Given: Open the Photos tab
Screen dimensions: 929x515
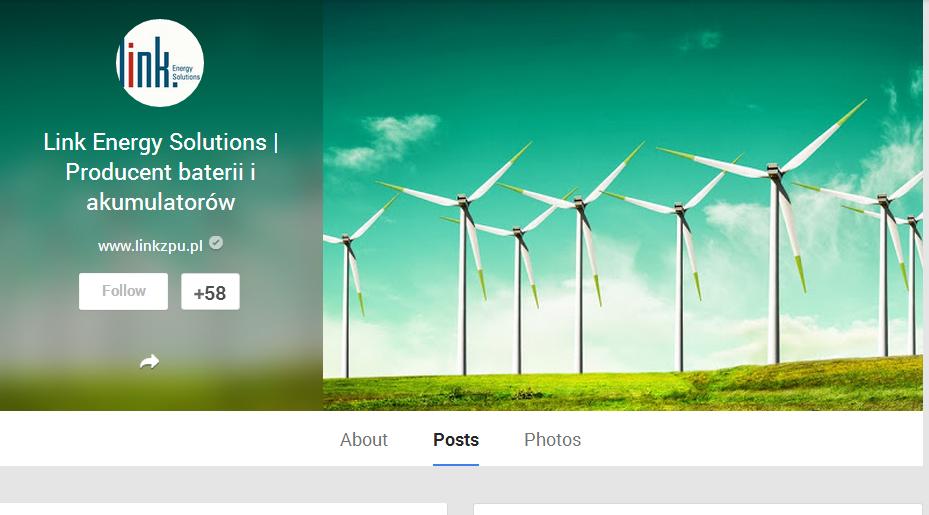Looking at the screenshot, I should click(552, 440).
